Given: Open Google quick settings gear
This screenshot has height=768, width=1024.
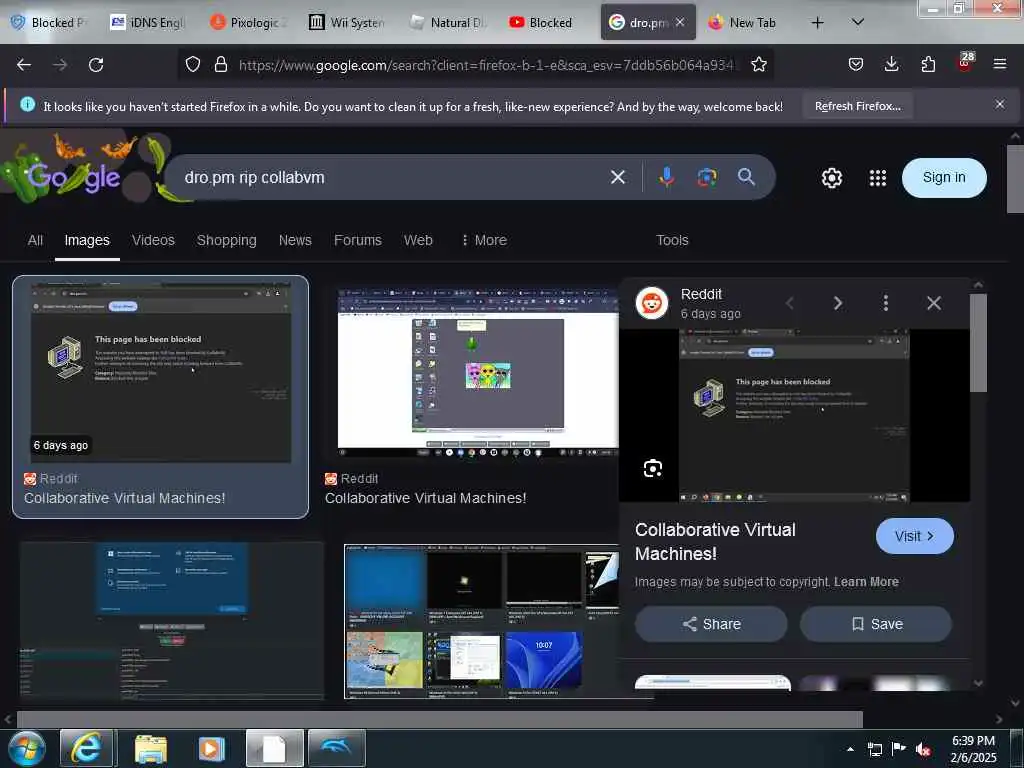Looking at the screenshot, I should tap(831, 178).
